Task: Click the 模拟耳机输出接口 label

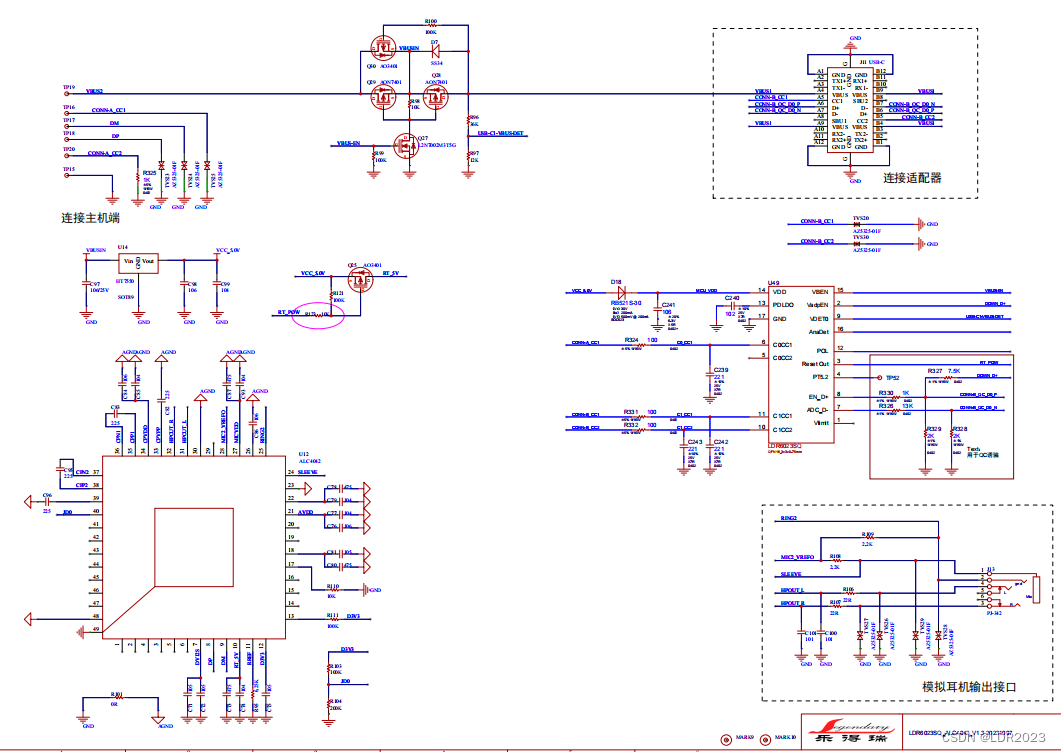Action: 969,687
